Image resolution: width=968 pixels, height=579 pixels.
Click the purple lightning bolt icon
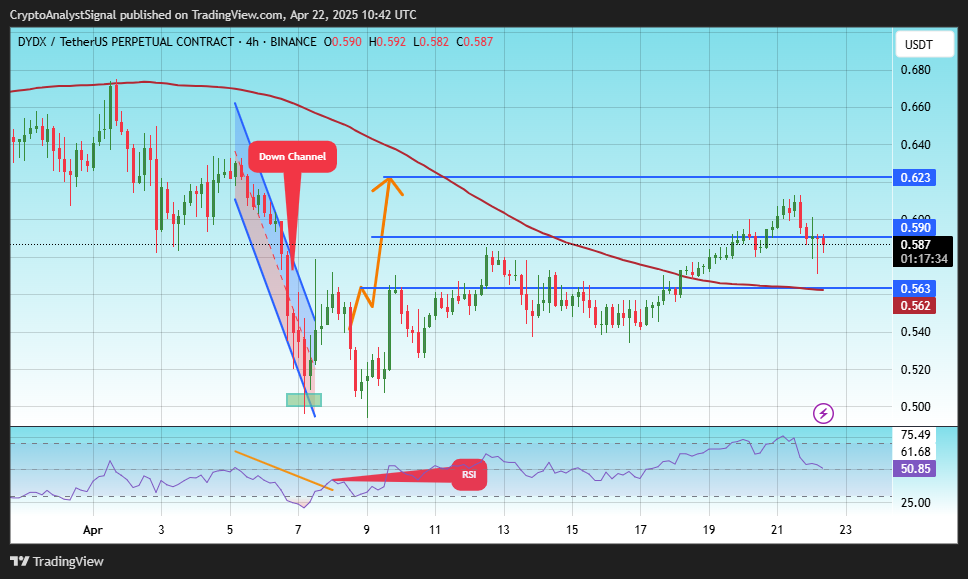pos(824,413)
